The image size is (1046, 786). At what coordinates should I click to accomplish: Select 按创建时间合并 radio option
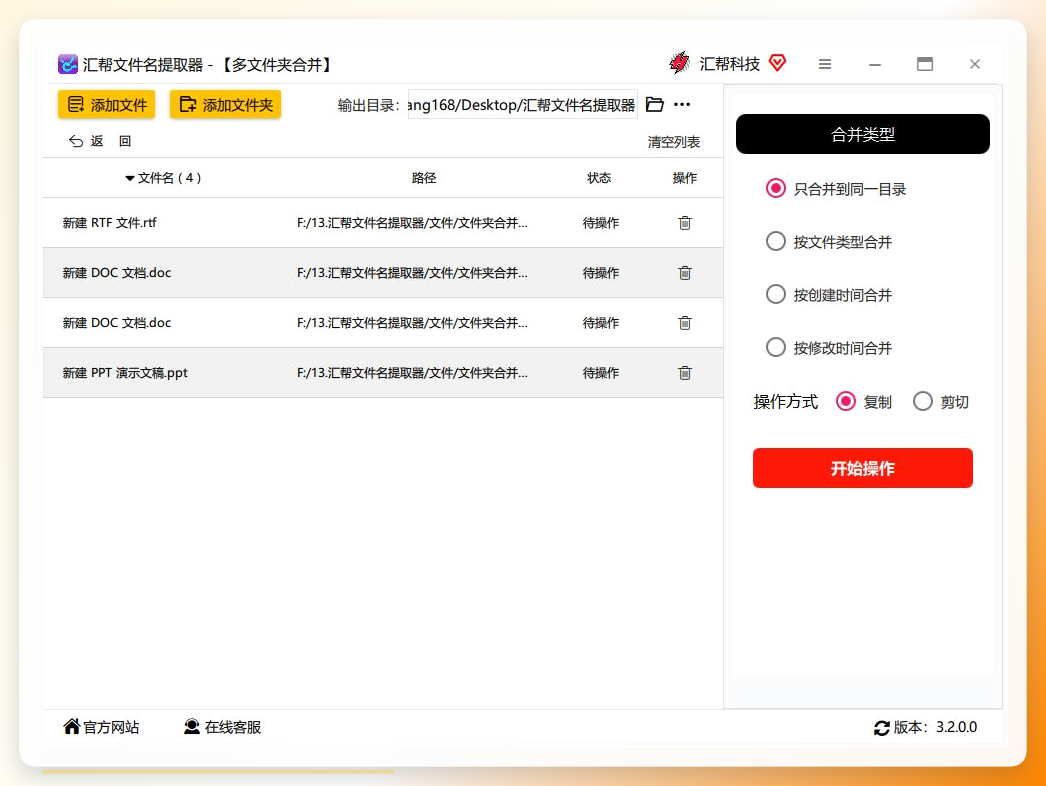tap(775, 294)
